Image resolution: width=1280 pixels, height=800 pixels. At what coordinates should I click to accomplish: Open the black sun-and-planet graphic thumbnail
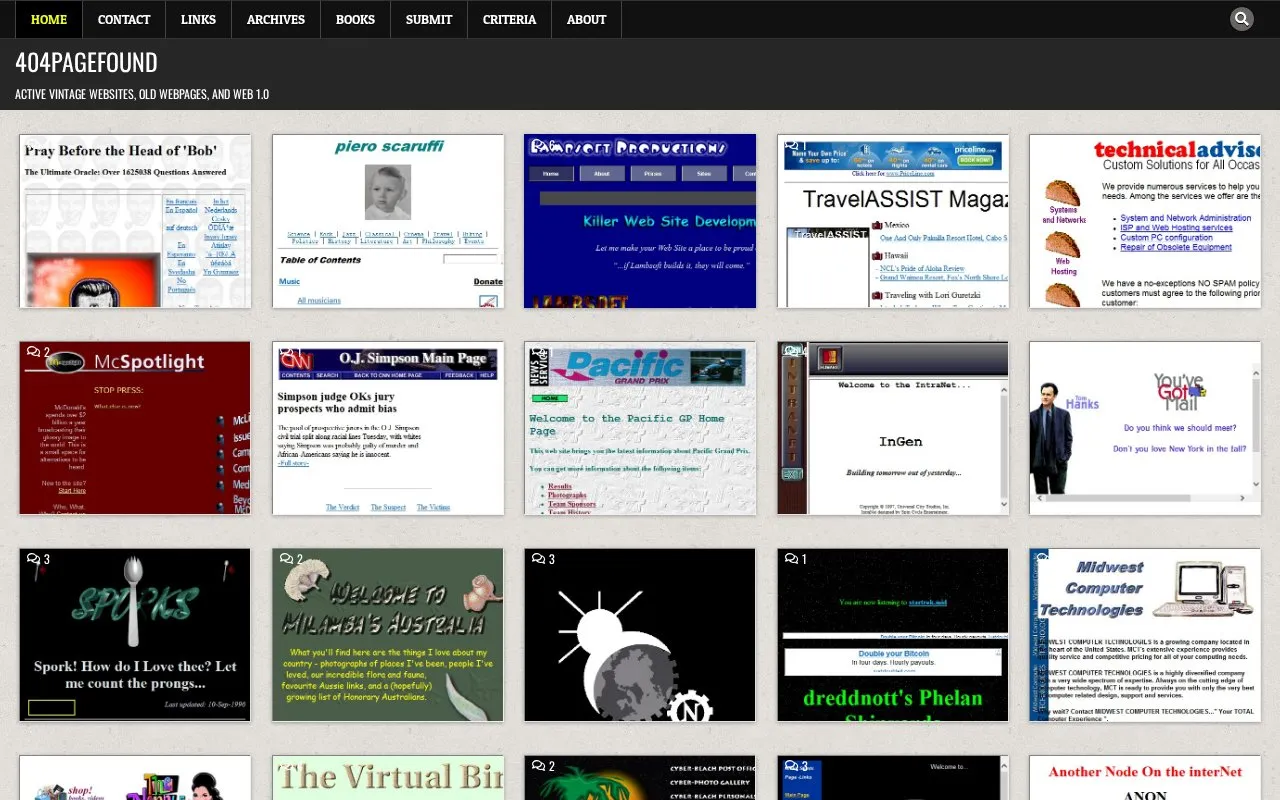pos(640,635)
